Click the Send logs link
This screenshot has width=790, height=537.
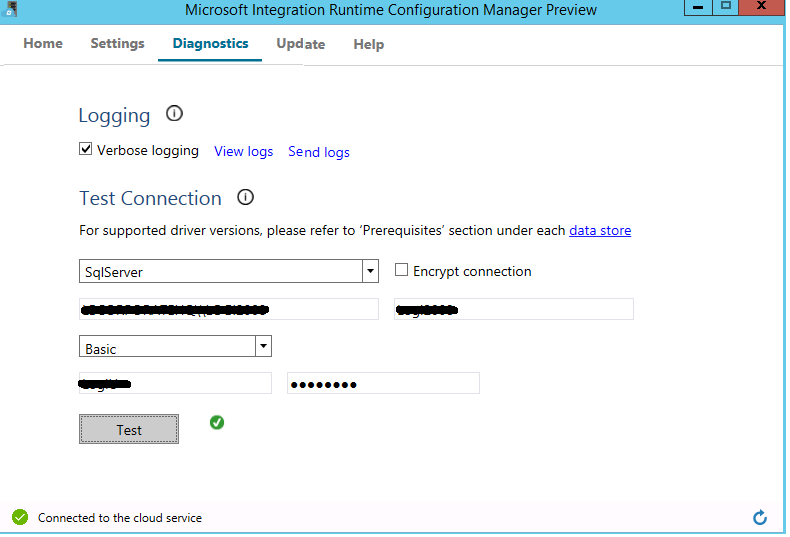(319, 152)
